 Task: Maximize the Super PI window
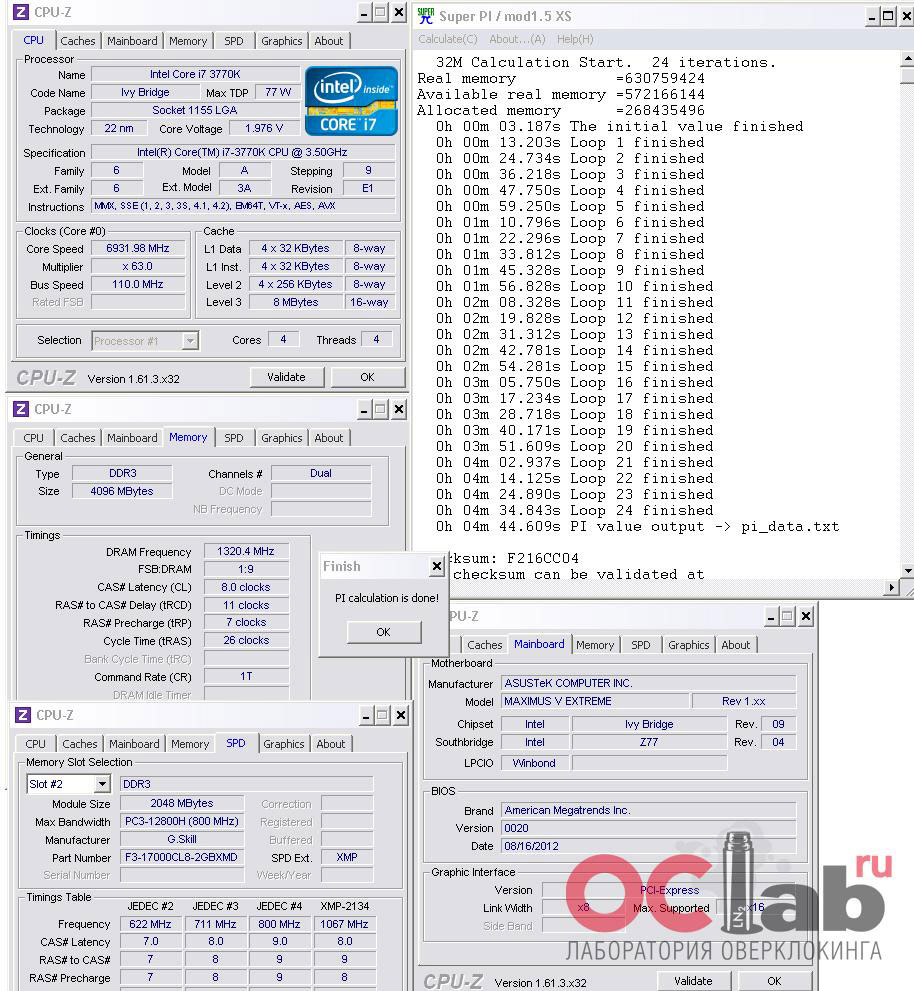(889, 16)
